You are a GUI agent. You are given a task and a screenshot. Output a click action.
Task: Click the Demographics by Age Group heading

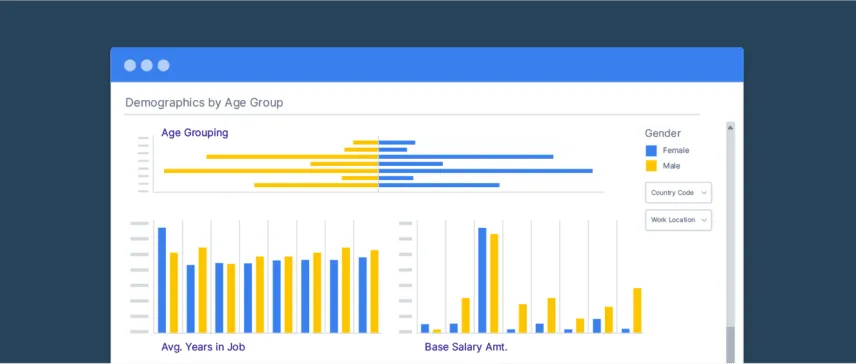(204, 103)
